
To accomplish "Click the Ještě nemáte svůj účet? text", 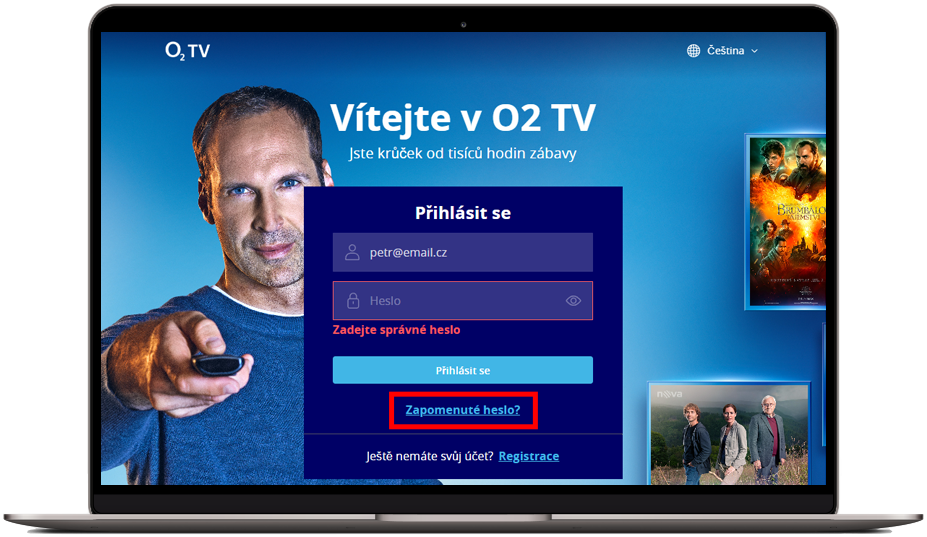I will [429, 456].
